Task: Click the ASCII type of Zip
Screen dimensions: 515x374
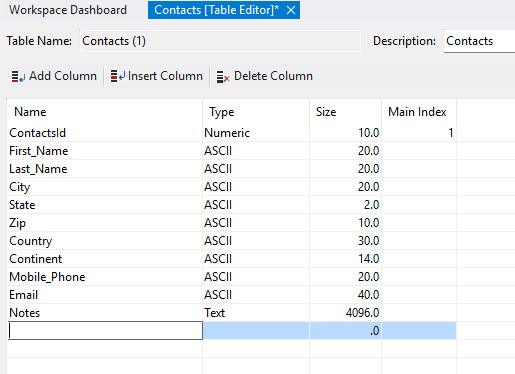Action: 256,223
